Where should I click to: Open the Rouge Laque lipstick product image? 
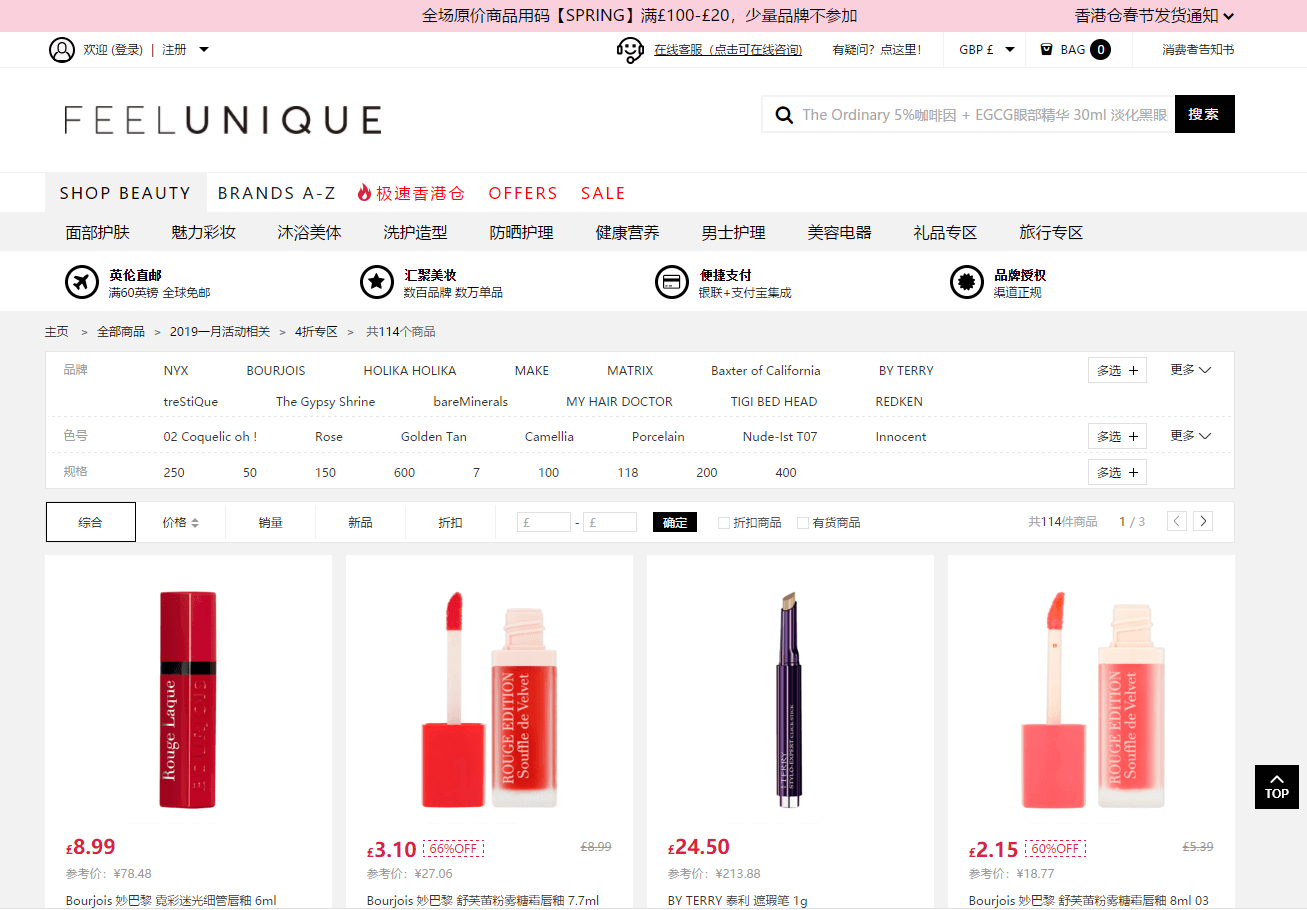click(x=188, y=699)
